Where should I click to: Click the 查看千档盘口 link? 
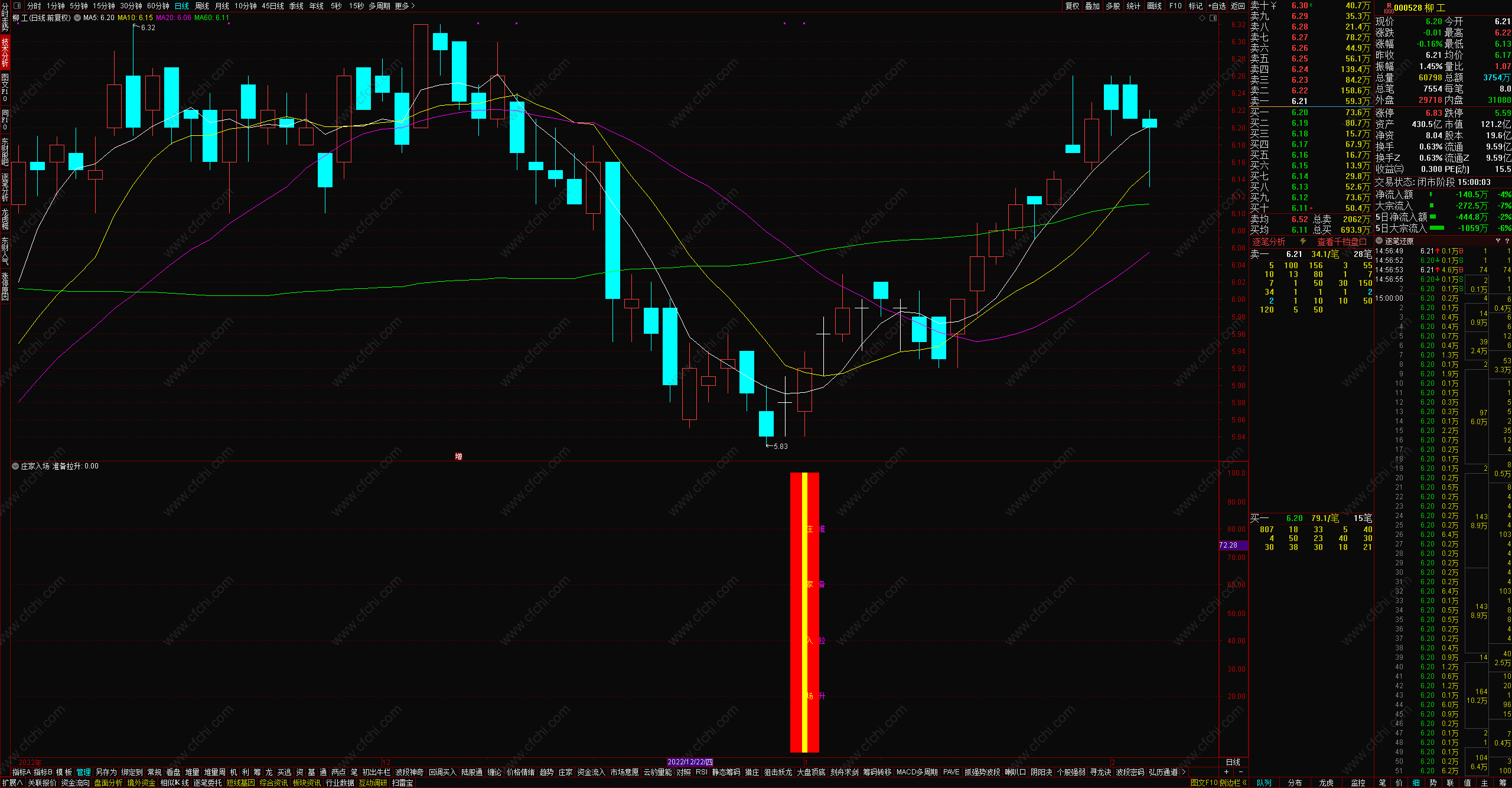click(1342, 242)
